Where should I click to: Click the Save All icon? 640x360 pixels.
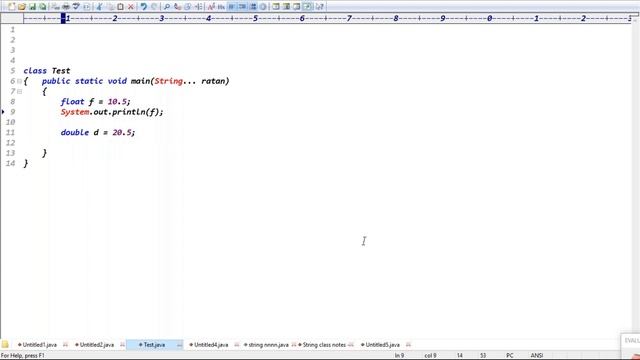click(x=42, y=7)
